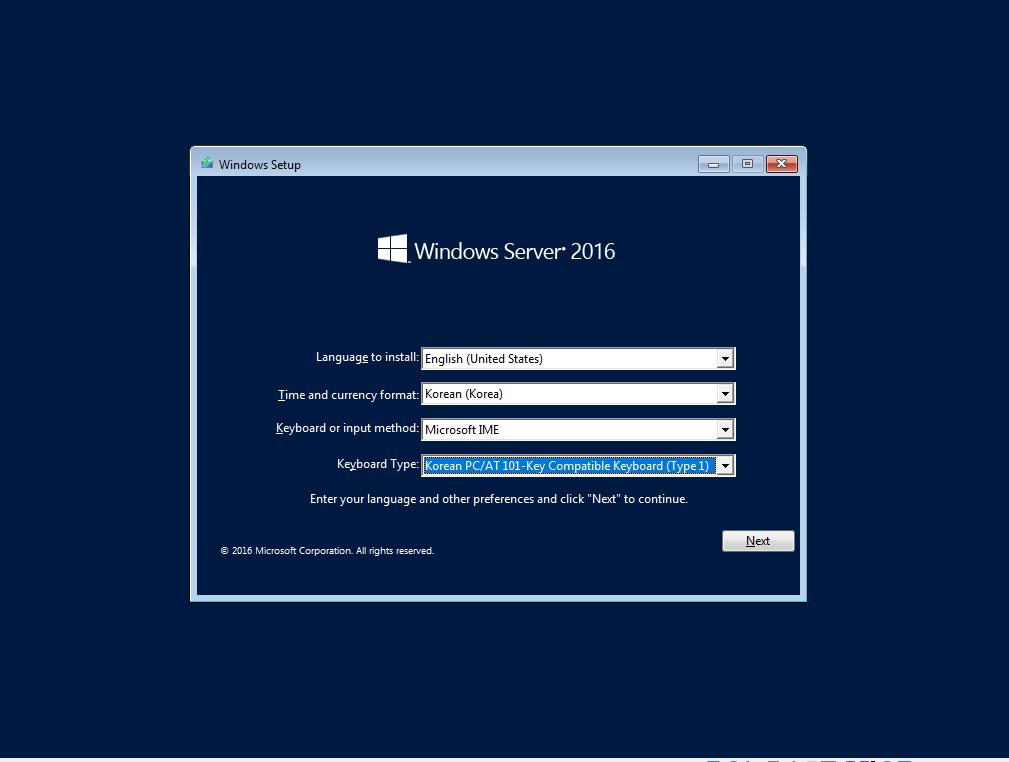This screenshot has width=1009, height=762.
Task: Expand Time and currency format dropdown arrow
Action: (725, 393)
